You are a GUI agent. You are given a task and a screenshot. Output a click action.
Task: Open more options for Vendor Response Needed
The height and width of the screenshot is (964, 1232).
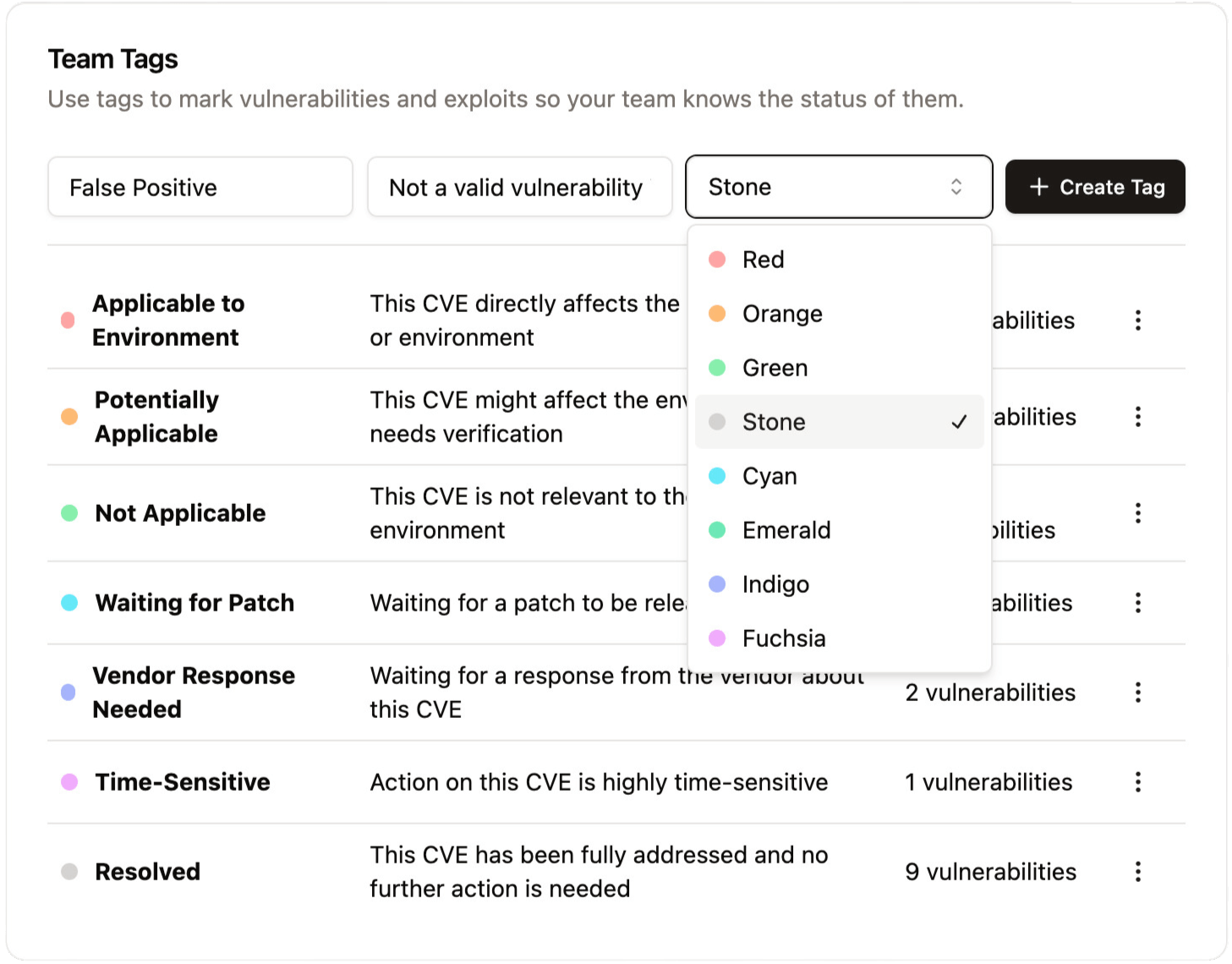(1137, 693)
